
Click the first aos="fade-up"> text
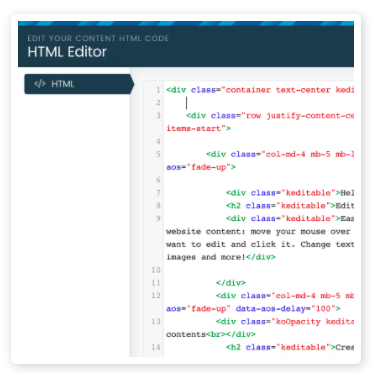(201, 167)
